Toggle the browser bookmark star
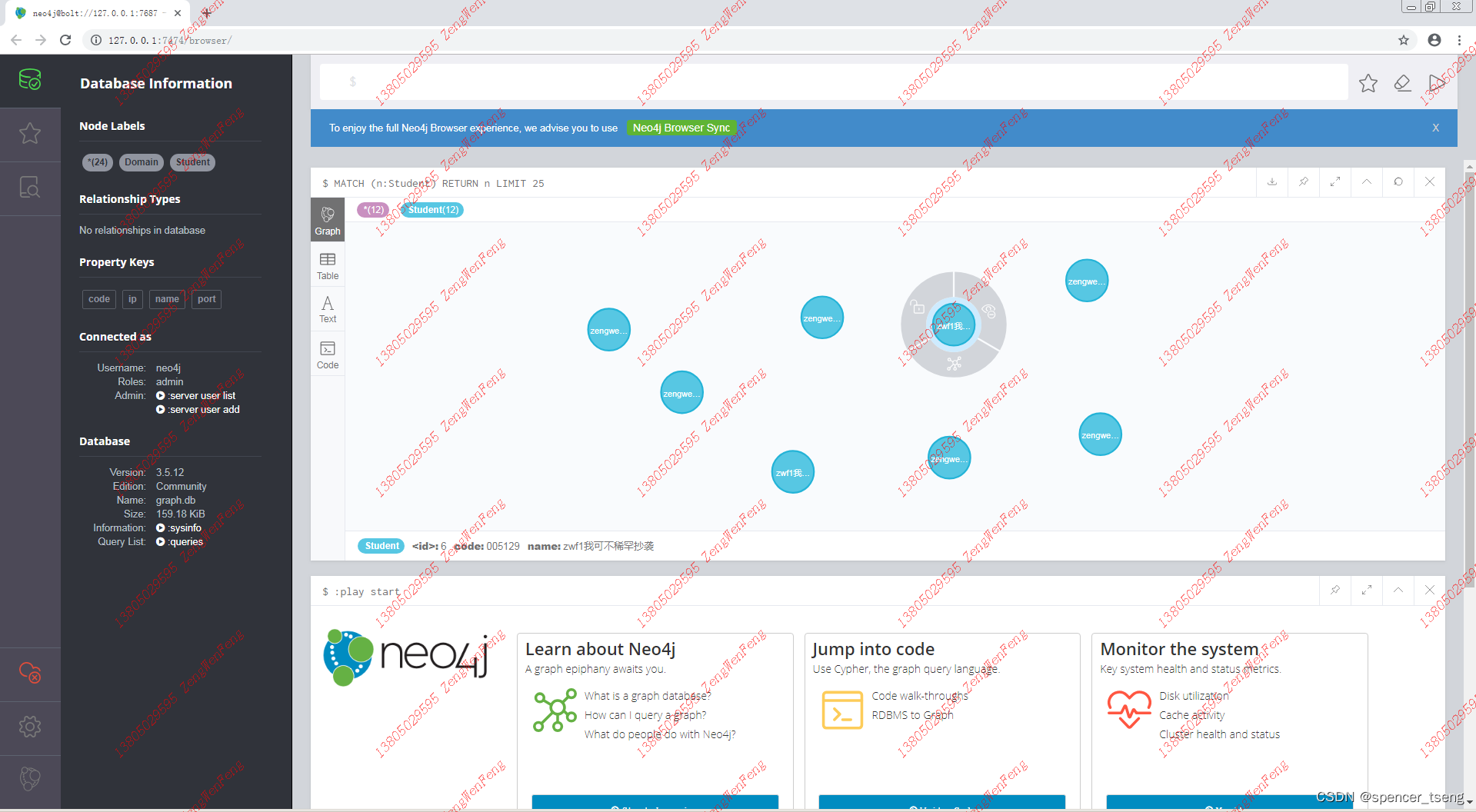This screenshot has width=1476, height=812. [1403, 40]
